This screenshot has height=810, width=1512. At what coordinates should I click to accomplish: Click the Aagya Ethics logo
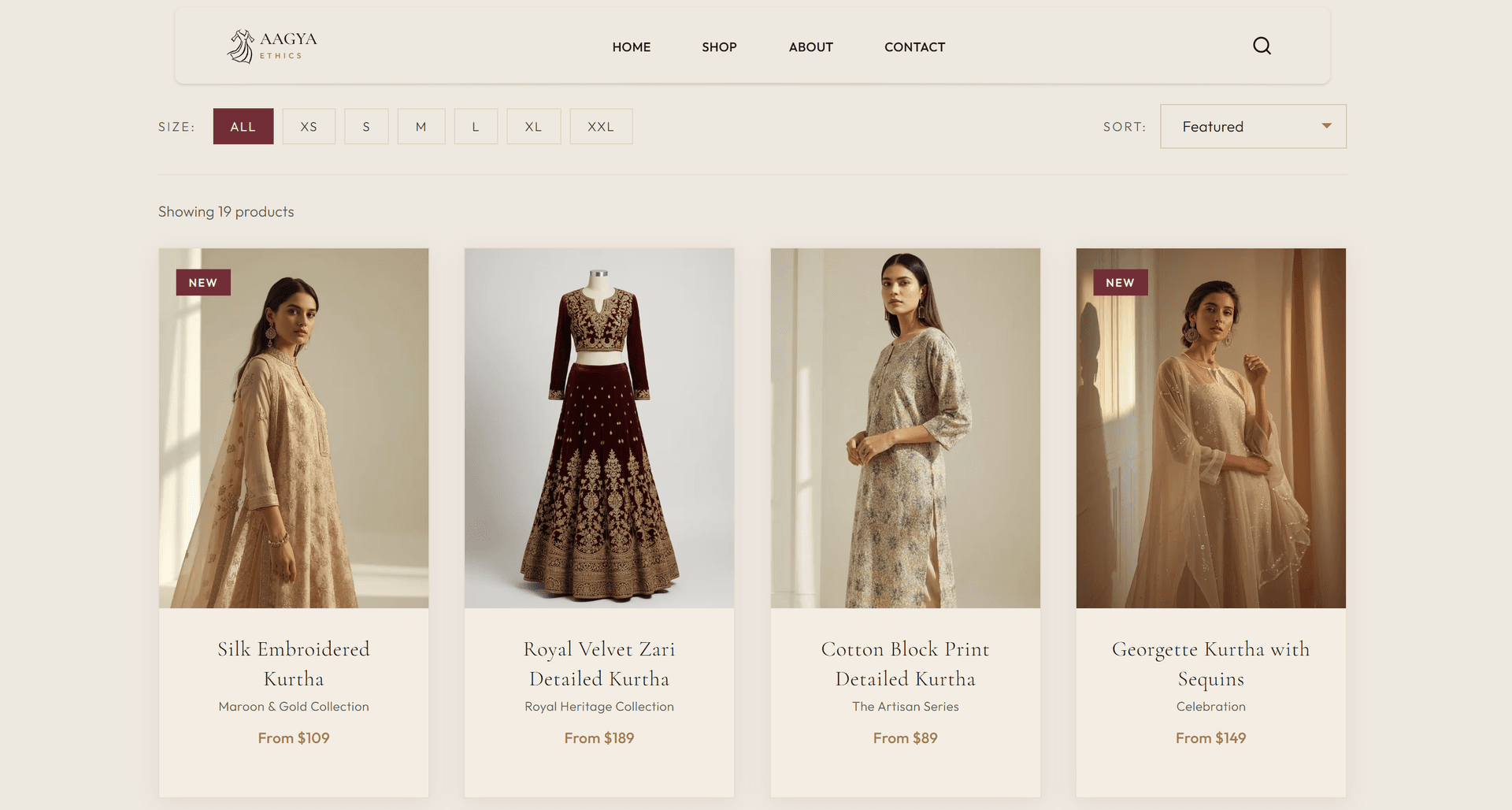point(272,46)
